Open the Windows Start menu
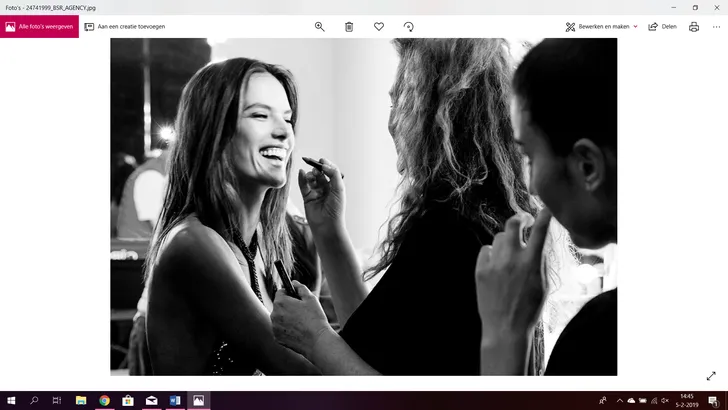 pos(11,400)
